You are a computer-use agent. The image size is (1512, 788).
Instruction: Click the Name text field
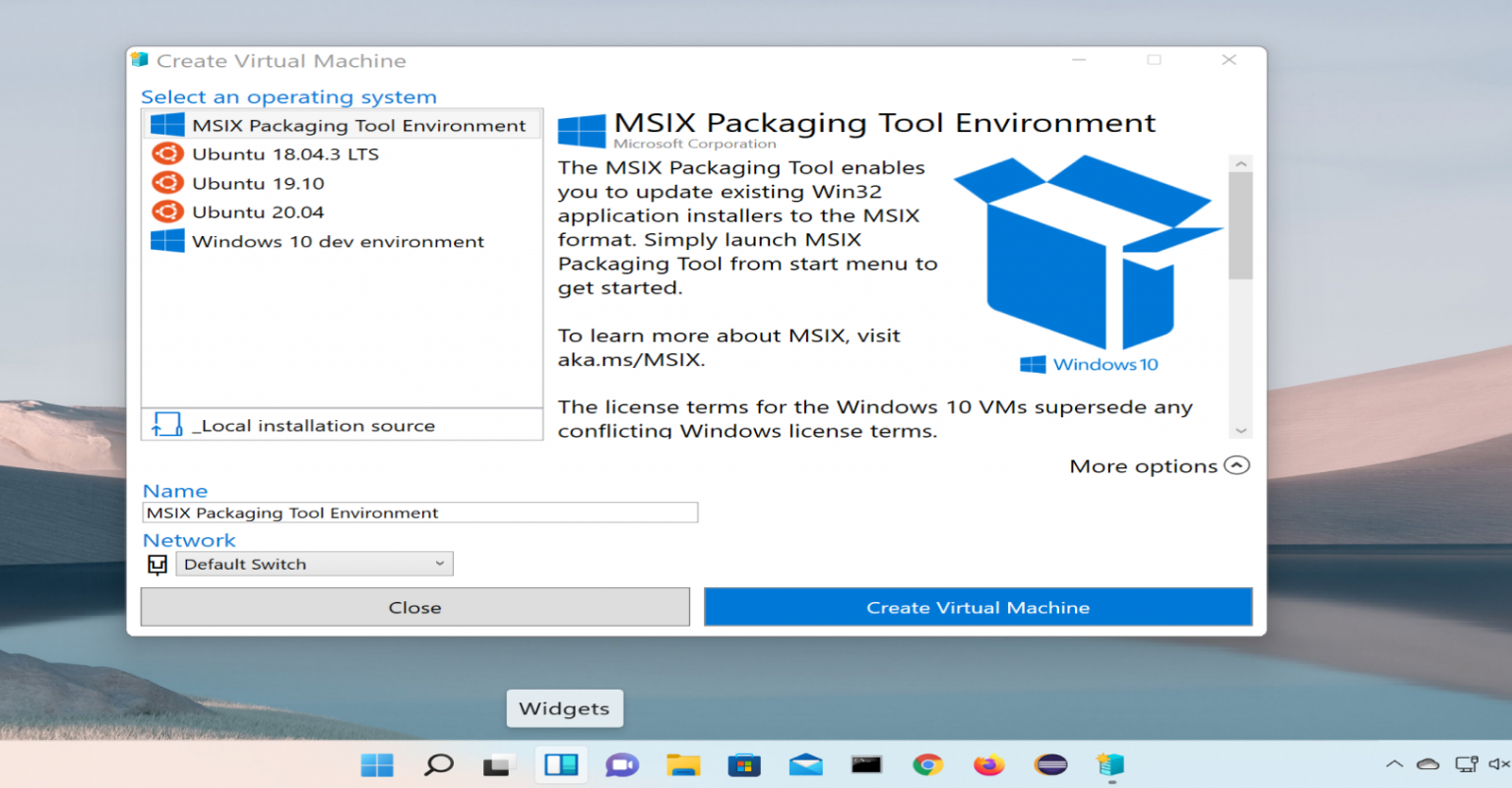pyautogui.click(x=420, y=513)
